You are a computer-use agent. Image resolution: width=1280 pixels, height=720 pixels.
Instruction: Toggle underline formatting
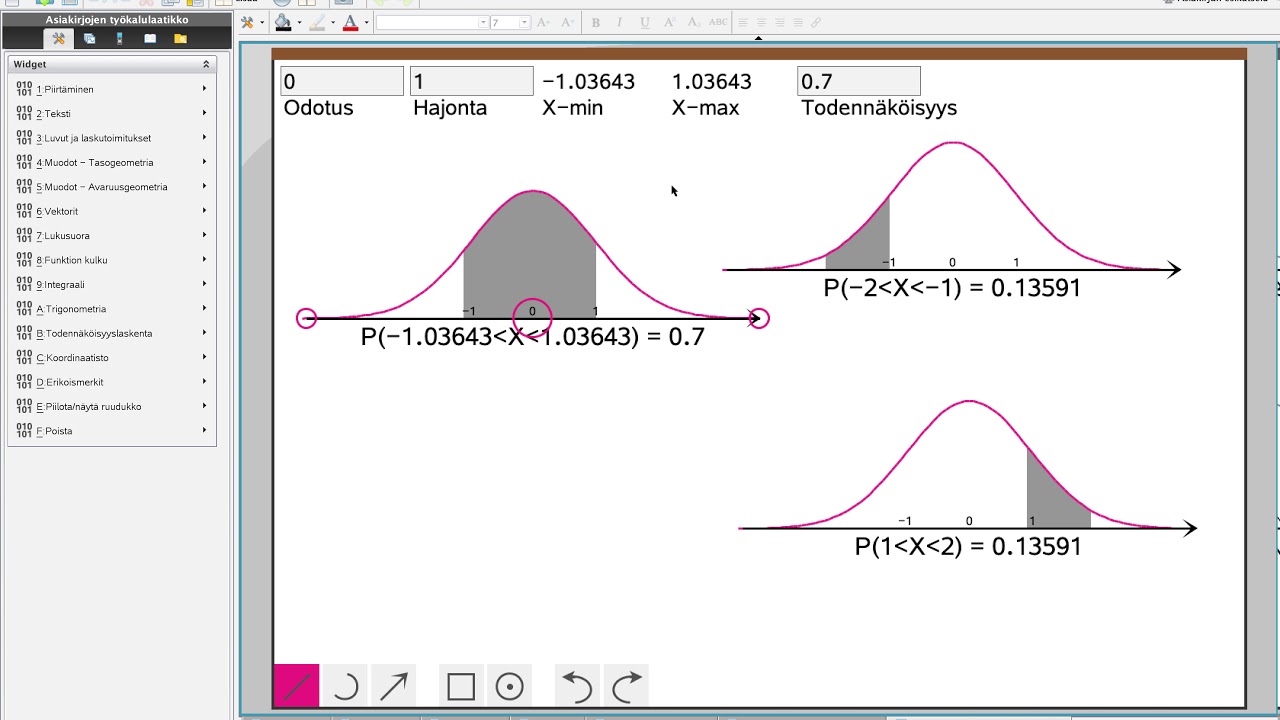coord(644,22)
